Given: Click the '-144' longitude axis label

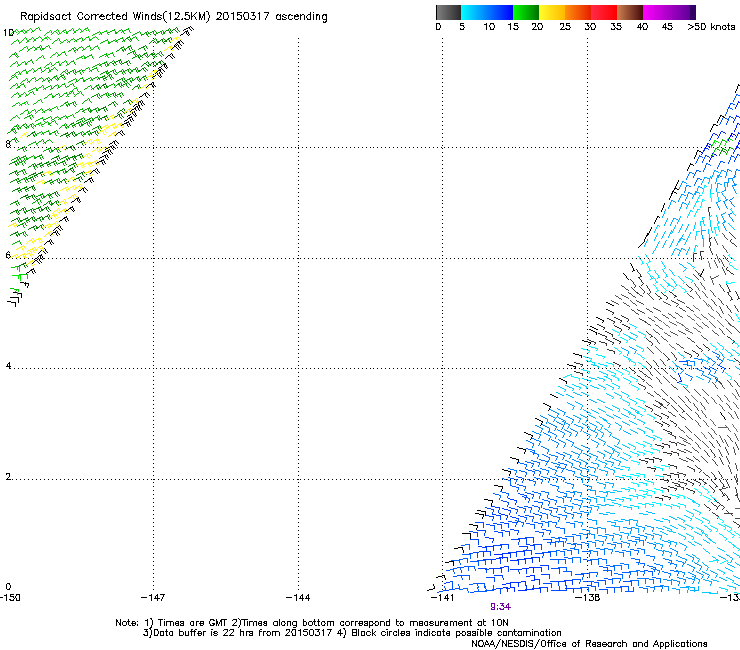Looking at the screenshot, I should [298, 598].
